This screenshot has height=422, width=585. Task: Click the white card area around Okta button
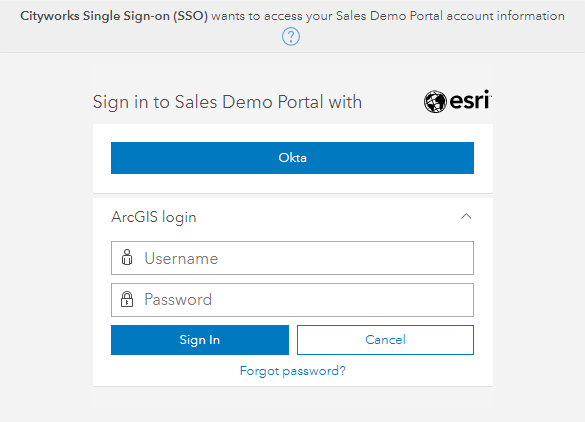click(293, 184)
